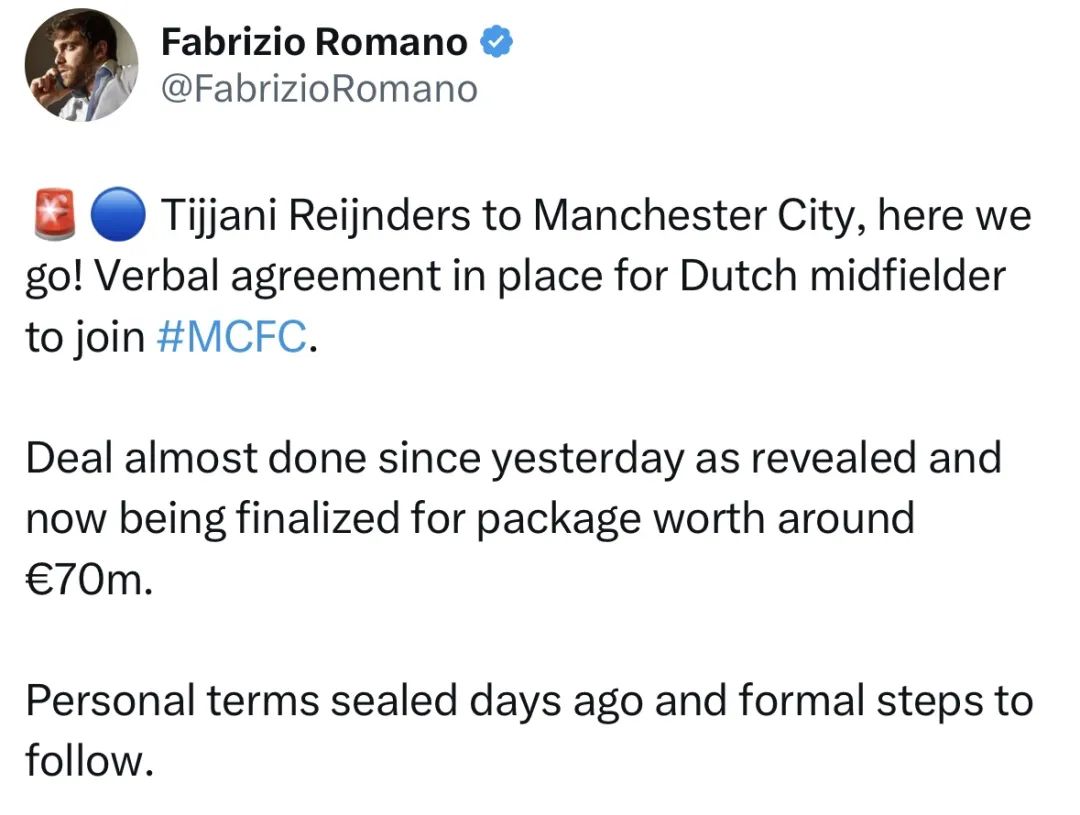Click the name Tijjani Reijnders in the tweet
Screen dimensions: 1080x815
tap(316, 217)
